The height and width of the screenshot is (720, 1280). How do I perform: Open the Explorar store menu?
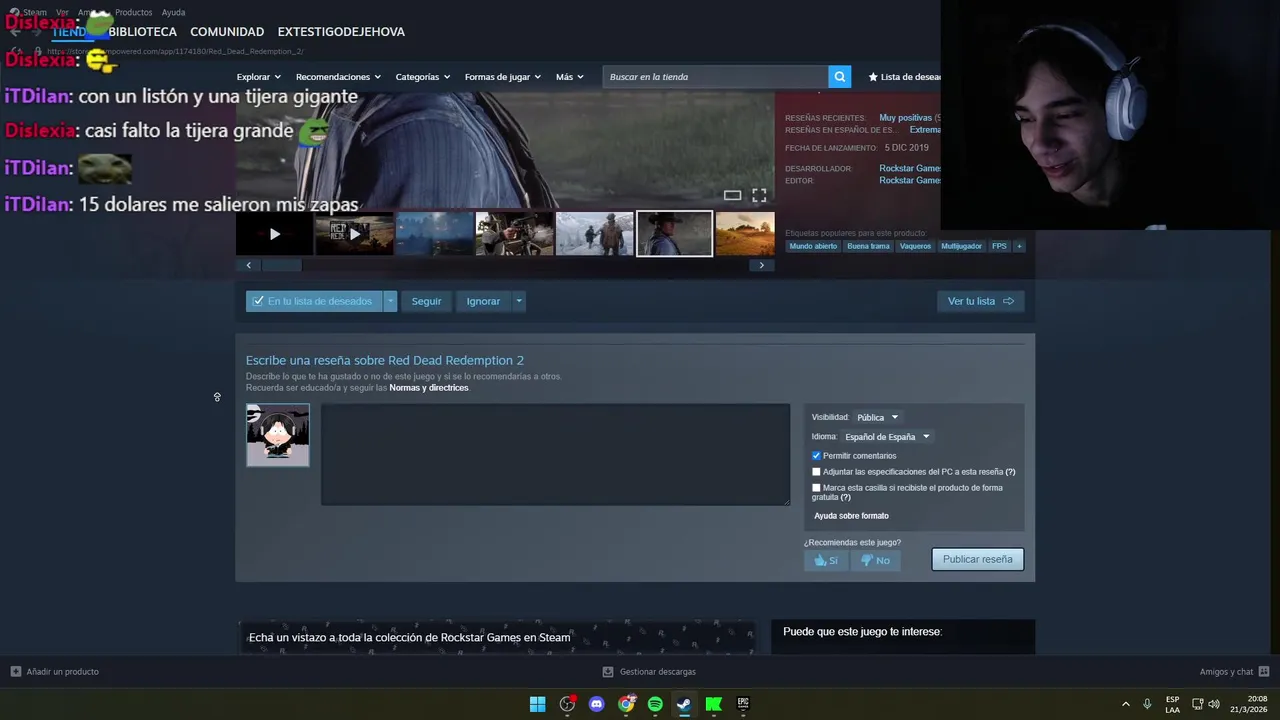[259, 77]
